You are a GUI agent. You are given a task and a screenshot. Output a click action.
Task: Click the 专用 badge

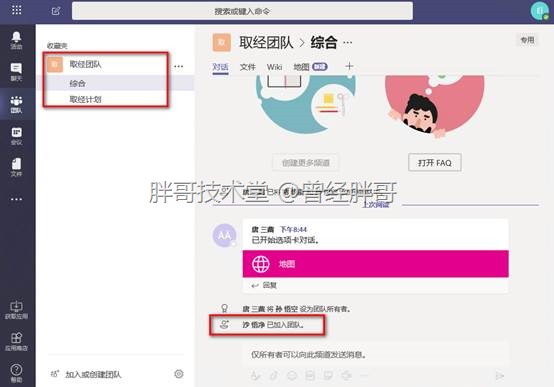tap(528, 40)
